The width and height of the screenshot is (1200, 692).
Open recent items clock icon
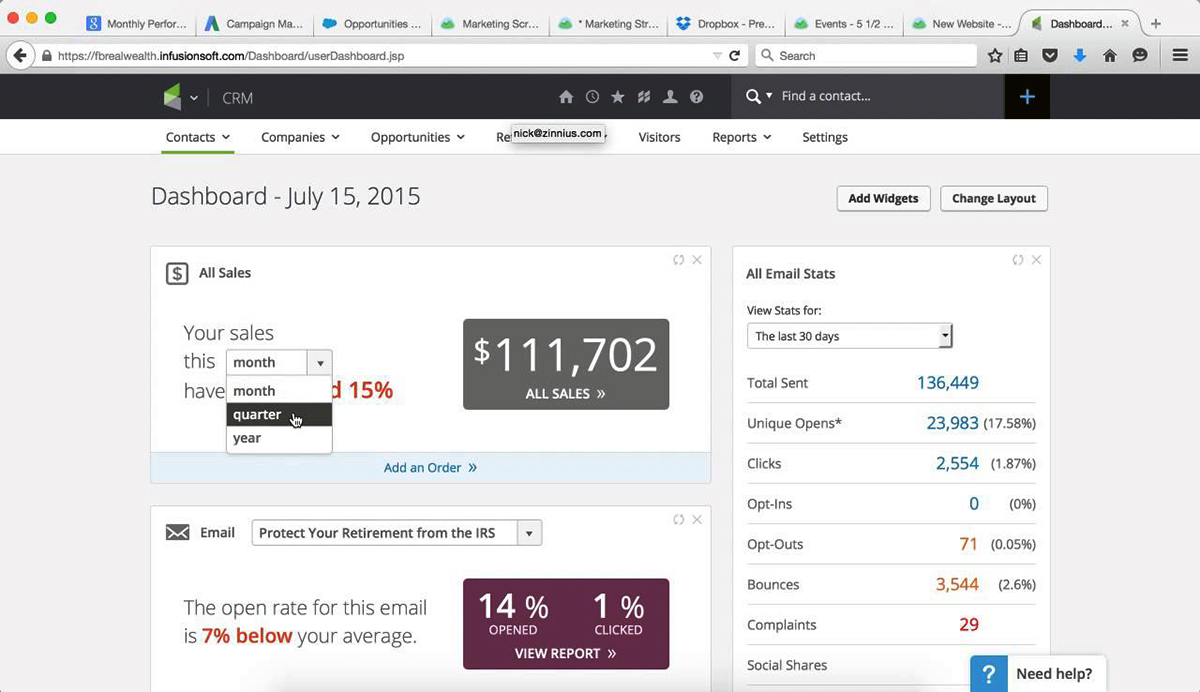[592, 97]
